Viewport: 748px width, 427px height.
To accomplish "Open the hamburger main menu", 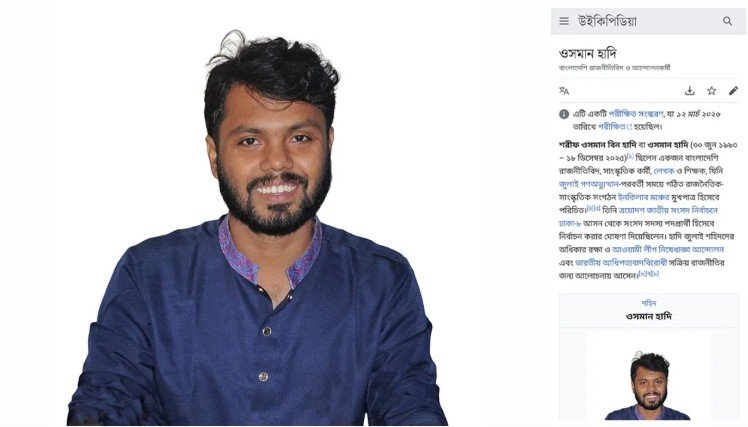I will [564, 21].
